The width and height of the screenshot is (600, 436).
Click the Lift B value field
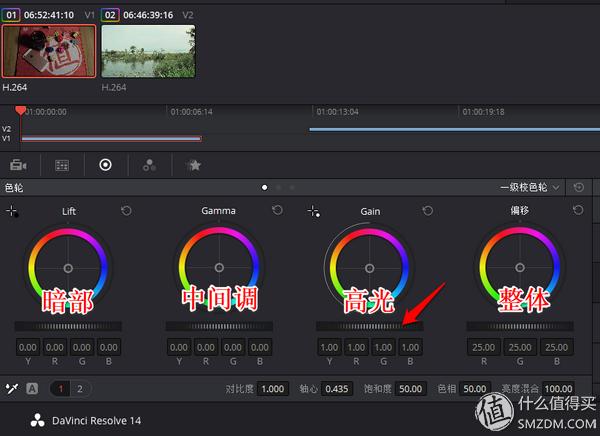109,347
